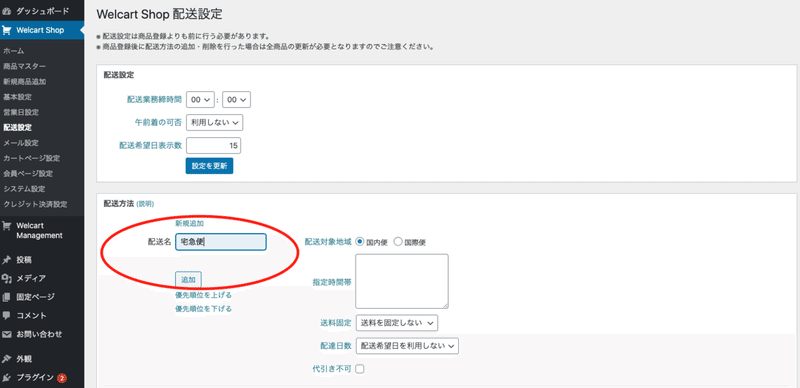Click the メディア media icon
The image size is (800, 388).
7,278
